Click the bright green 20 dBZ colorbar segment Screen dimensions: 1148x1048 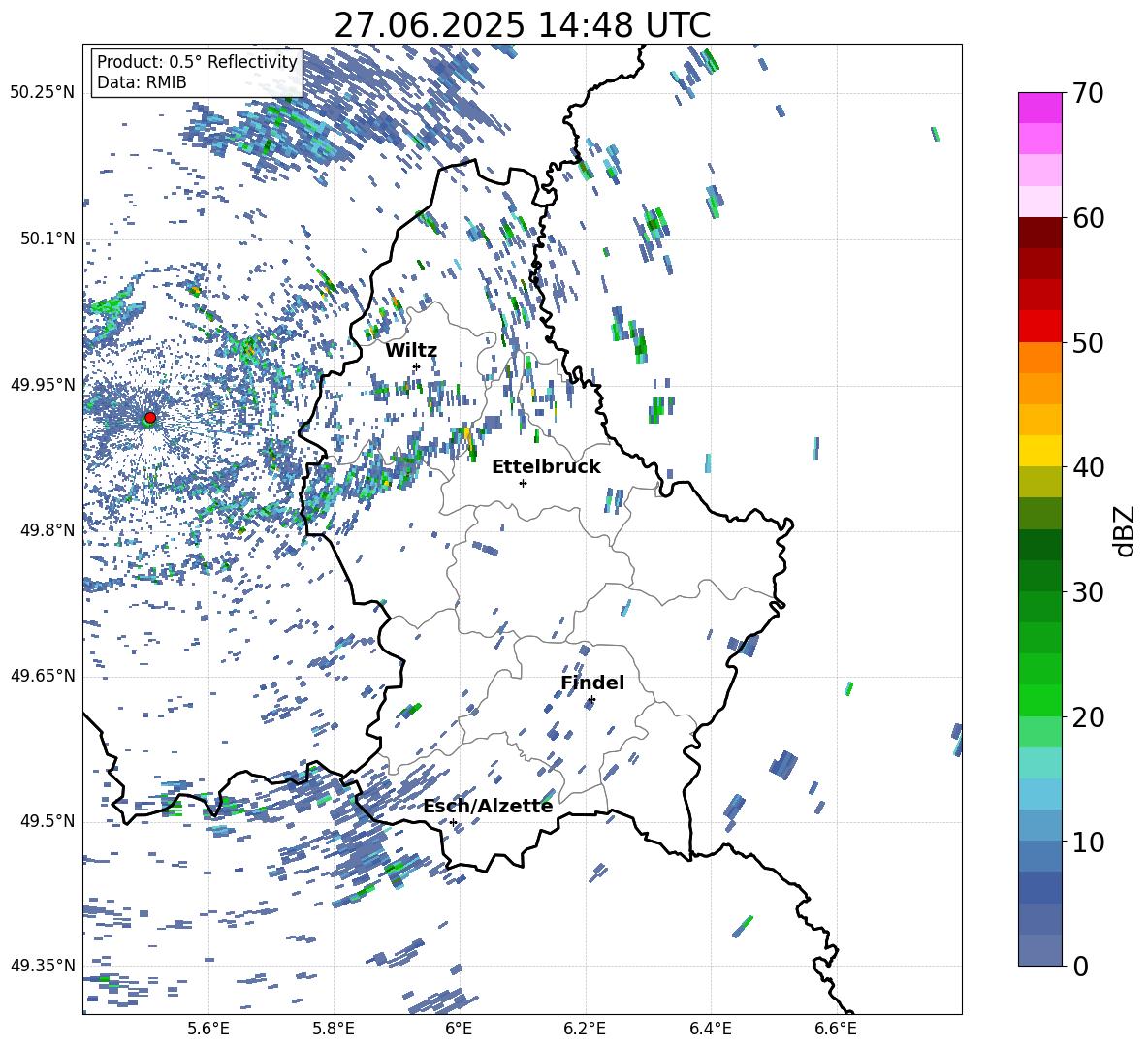click(x=1039, y=700)
